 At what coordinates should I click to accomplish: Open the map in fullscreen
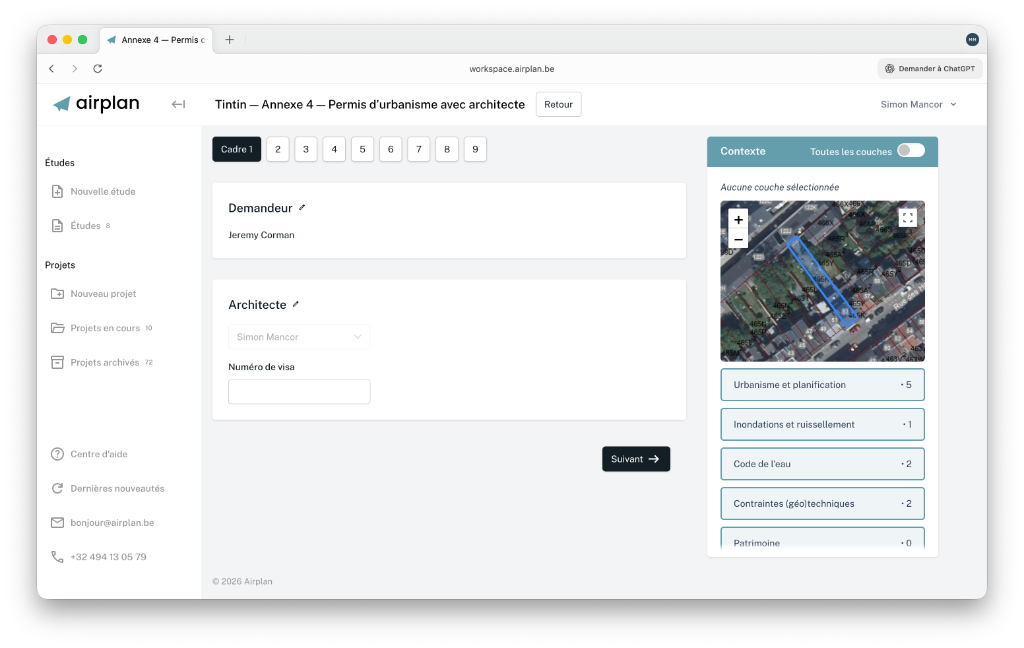pyautogui.click(x=907, y=218)
